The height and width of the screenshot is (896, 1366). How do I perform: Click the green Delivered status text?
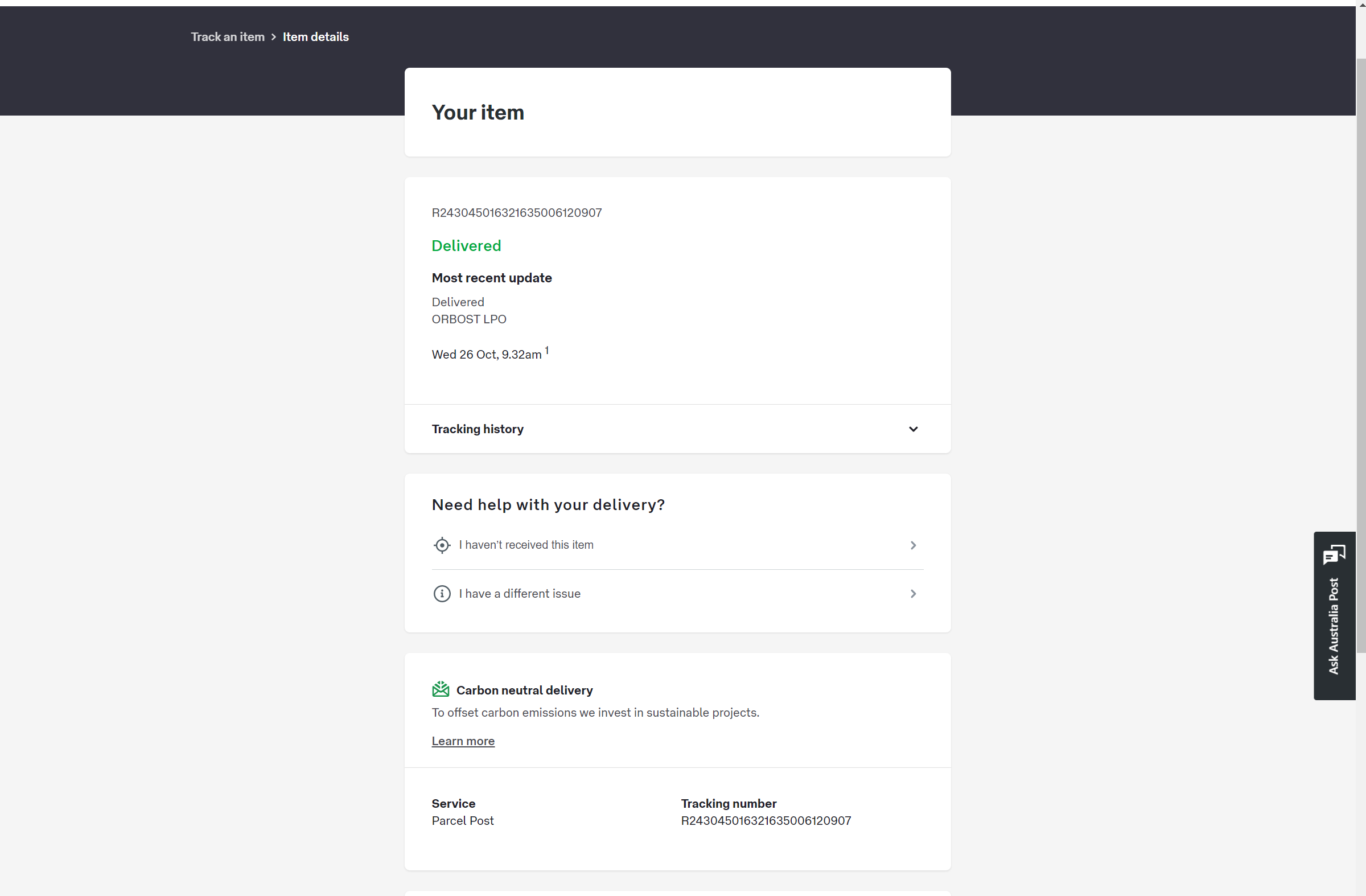tap(466, 246)
